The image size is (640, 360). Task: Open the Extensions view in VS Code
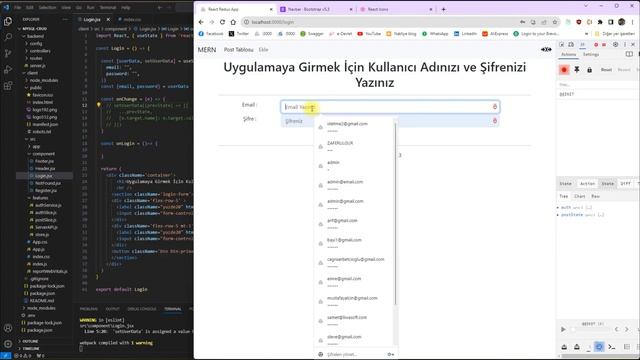[8, 86]
